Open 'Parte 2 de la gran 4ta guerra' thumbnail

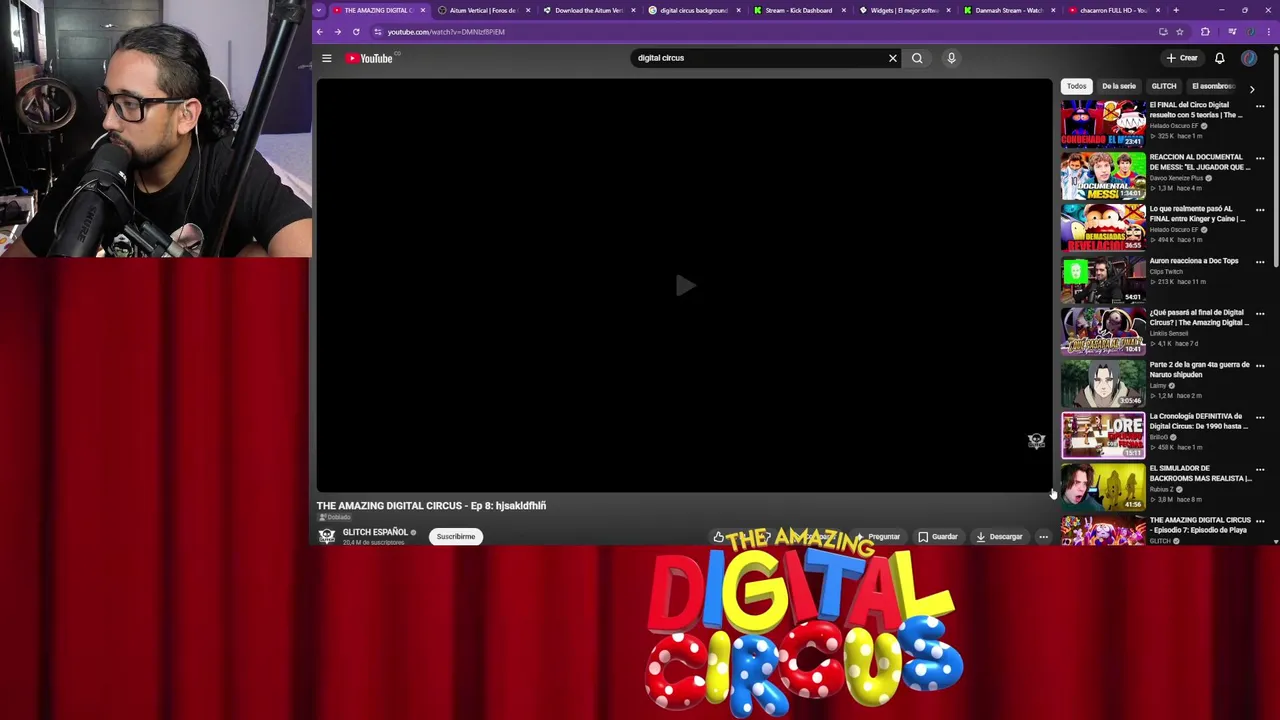[1103, 383]
